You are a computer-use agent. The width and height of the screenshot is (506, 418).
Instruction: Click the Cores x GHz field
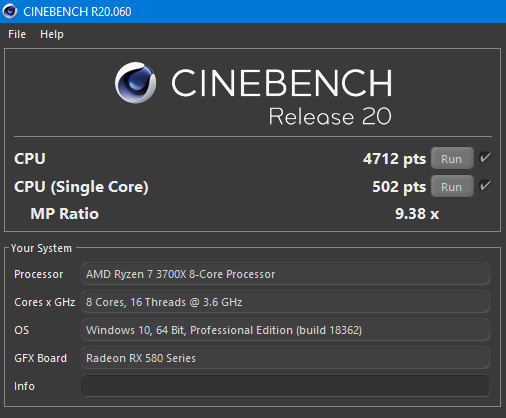click(285, 302)
